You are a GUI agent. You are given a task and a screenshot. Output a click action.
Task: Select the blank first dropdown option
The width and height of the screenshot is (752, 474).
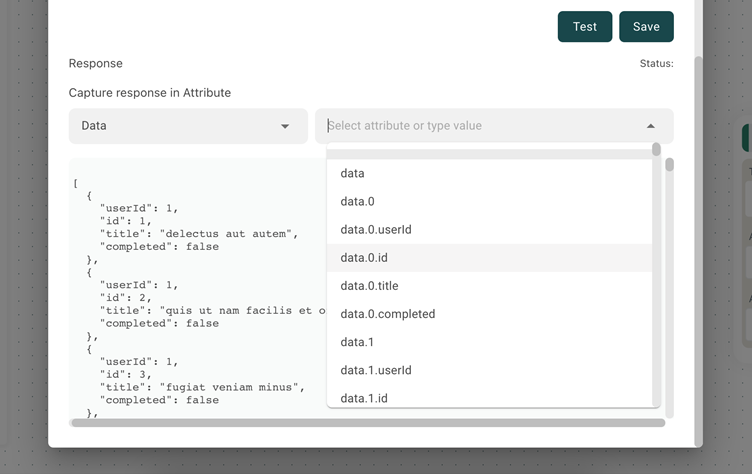(x=489, y=154)
